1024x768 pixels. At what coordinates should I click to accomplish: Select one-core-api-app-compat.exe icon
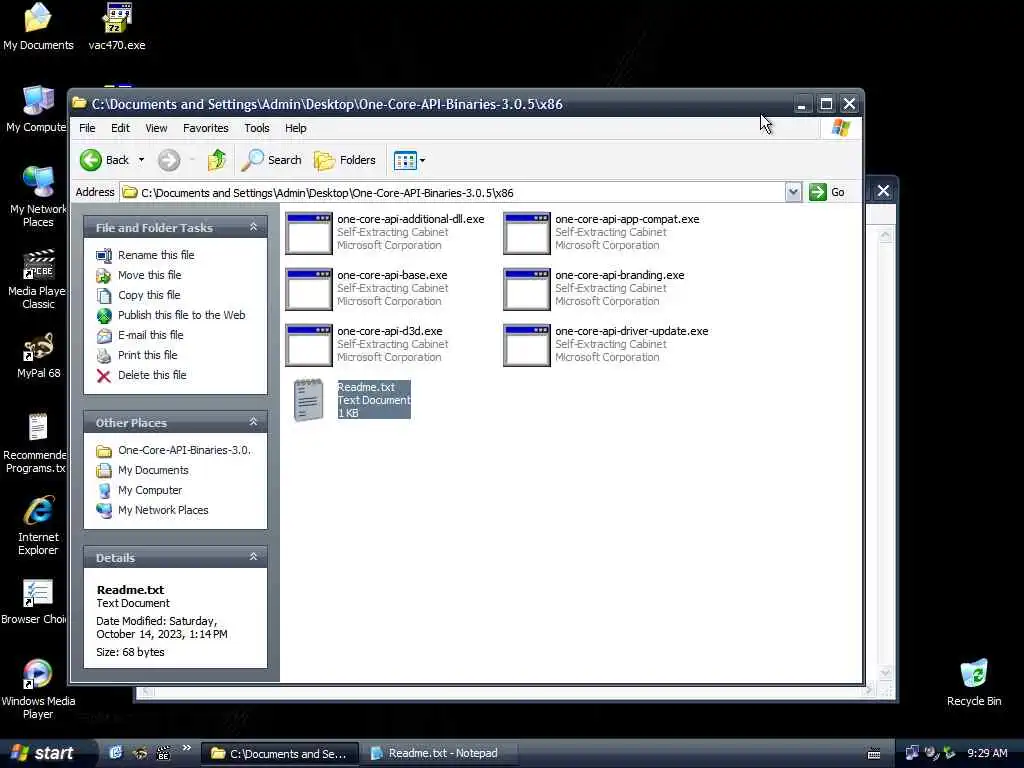(527, 232)
